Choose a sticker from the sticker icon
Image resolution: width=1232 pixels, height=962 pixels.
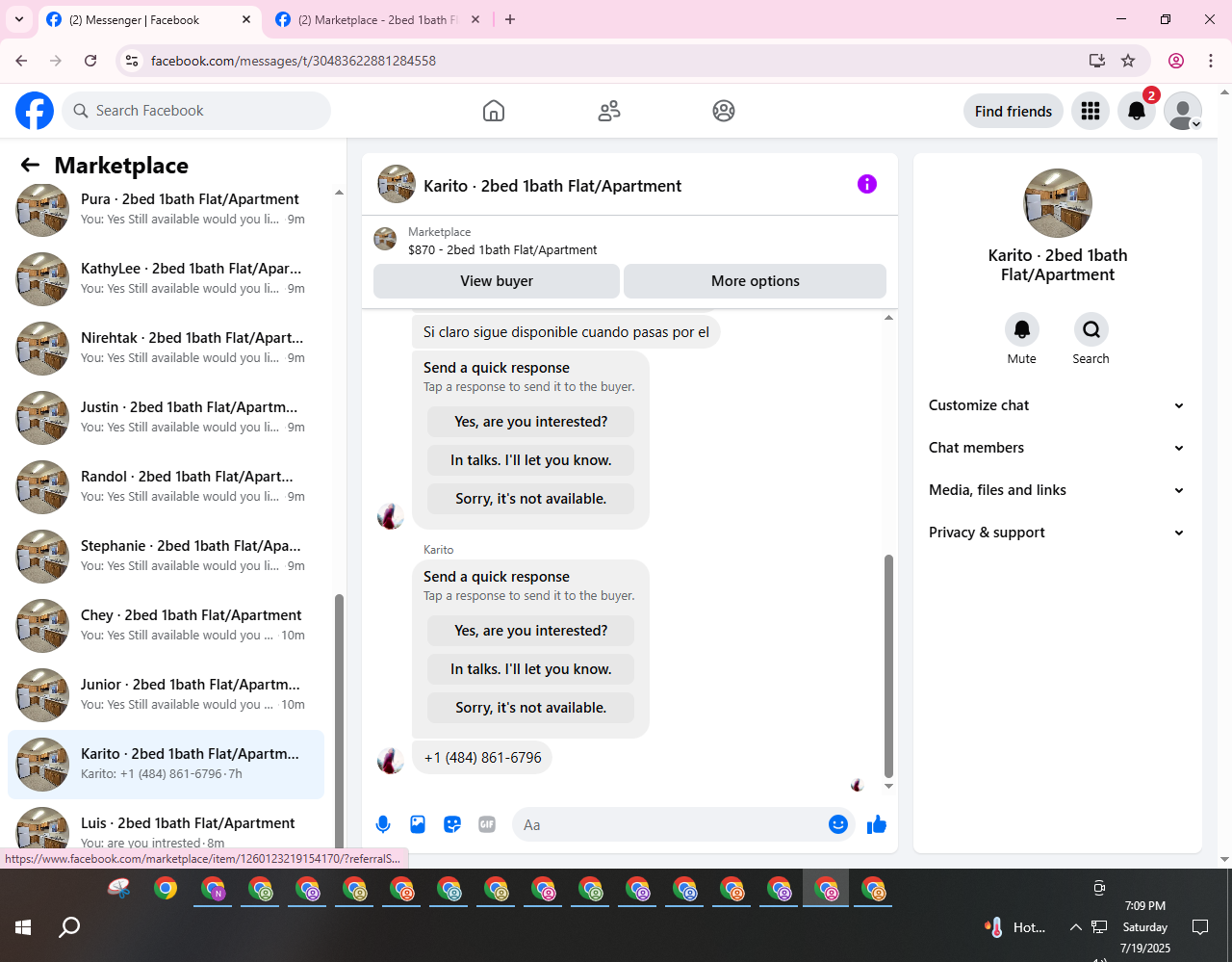click(x=452, y=824)
